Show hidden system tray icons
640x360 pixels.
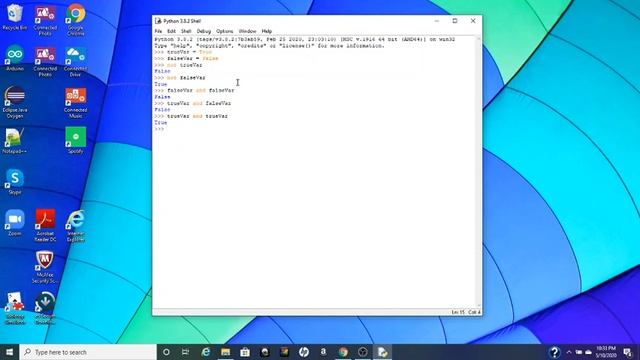569,352
